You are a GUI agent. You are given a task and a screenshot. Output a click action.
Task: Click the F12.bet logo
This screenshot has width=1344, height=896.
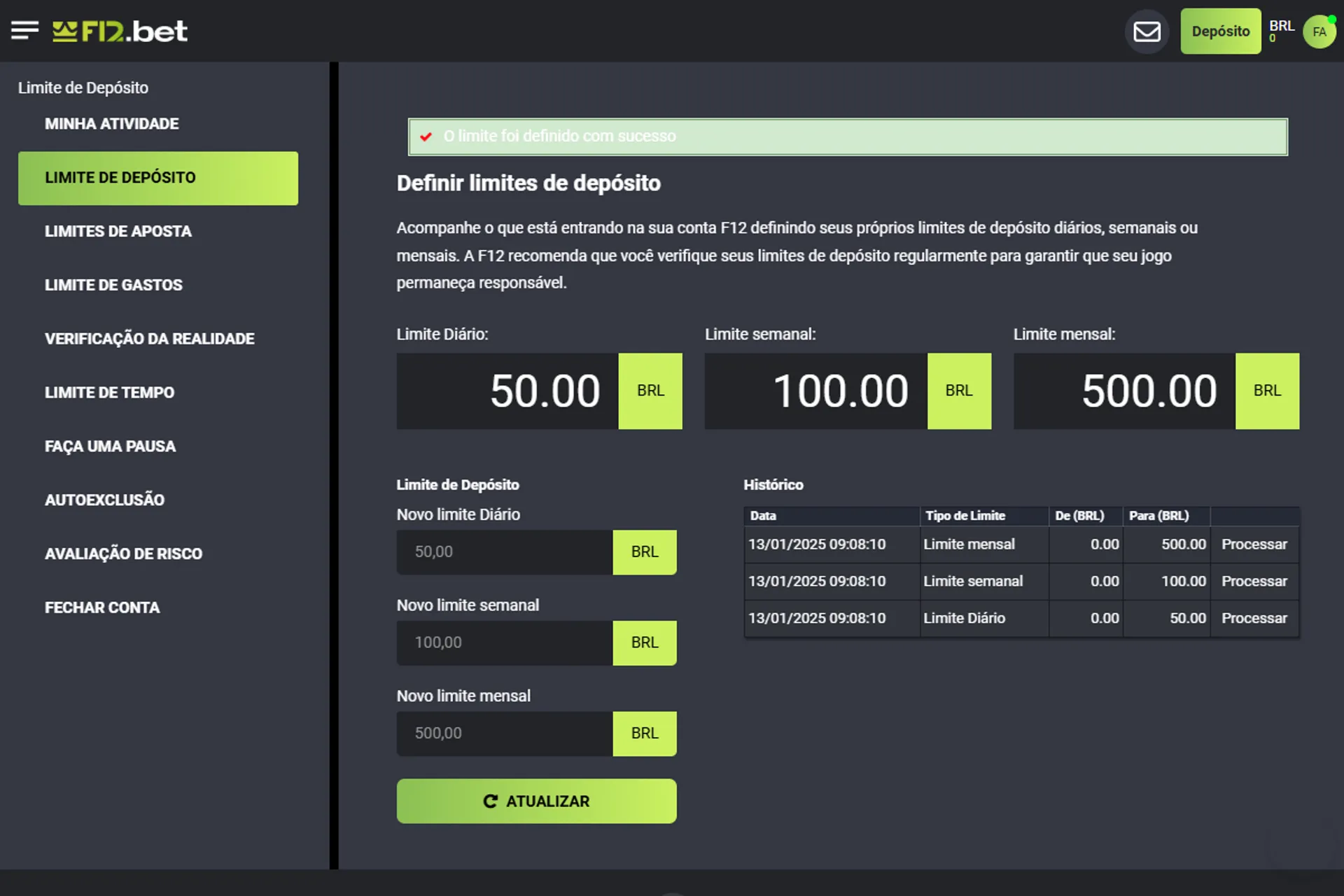pyautogui.click(x=120, y=31)
